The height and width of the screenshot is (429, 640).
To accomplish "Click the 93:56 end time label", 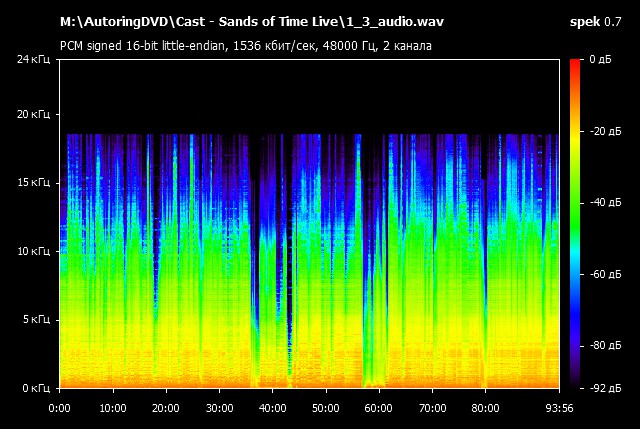I will 560,408.
